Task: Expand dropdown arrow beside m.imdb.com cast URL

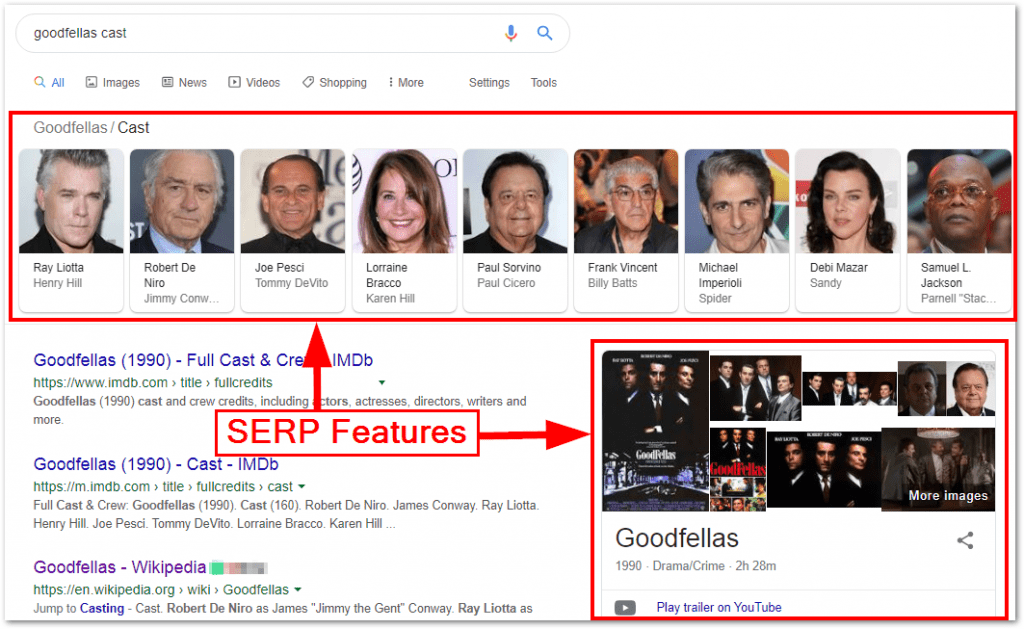Action: [301, 487]
